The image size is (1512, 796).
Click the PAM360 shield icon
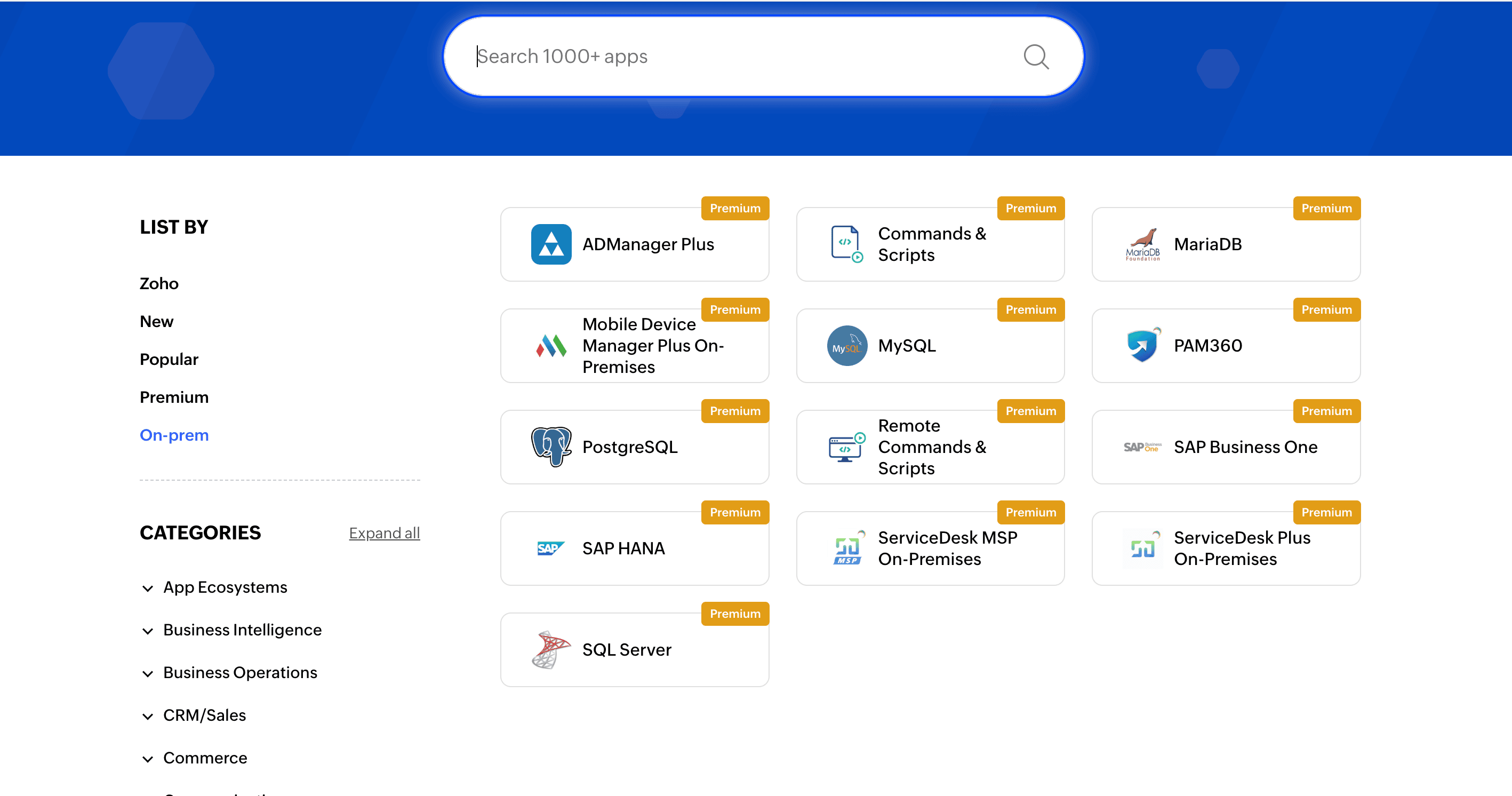1142,346
